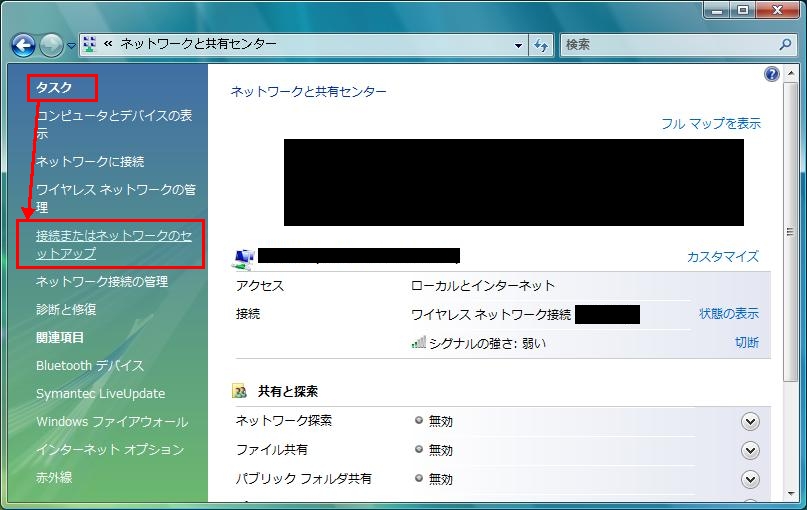Viewport: 807px width, 510px height.
Task: Click the Forward navigation arrow button
Action: 51,45
